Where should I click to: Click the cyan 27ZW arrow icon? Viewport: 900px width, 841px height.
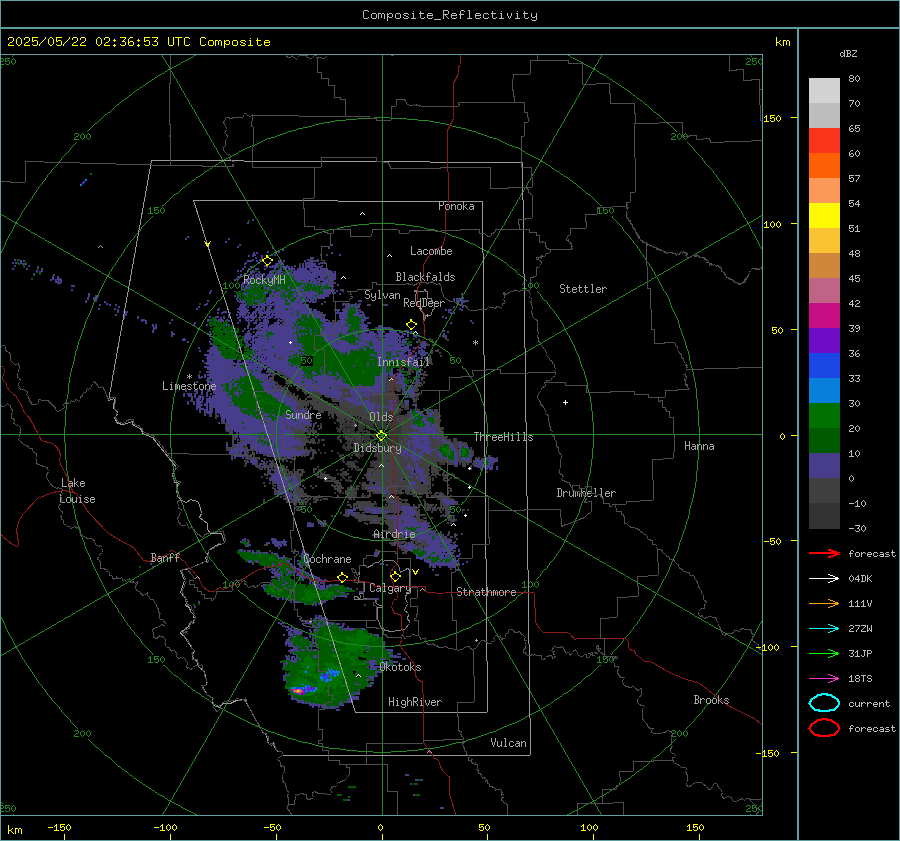[824, 629]
